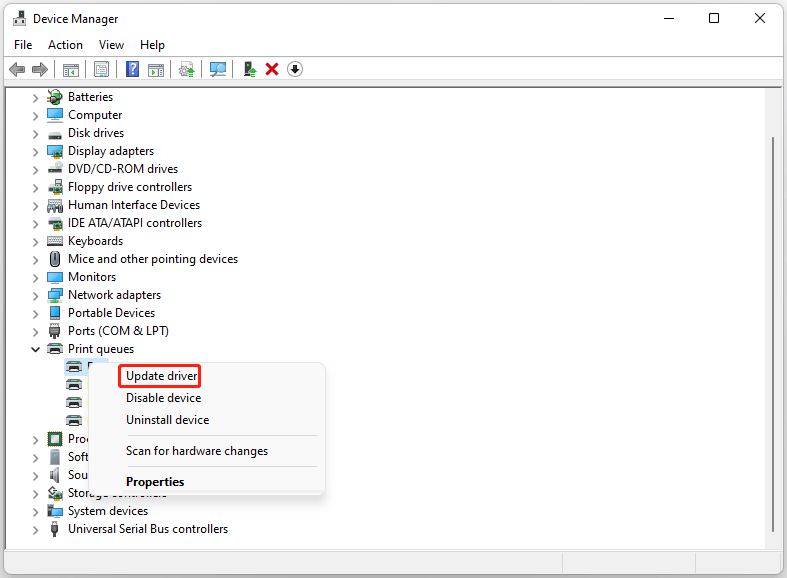
Task: Select the Print queues tree item
Action: [x=101, y=349]
